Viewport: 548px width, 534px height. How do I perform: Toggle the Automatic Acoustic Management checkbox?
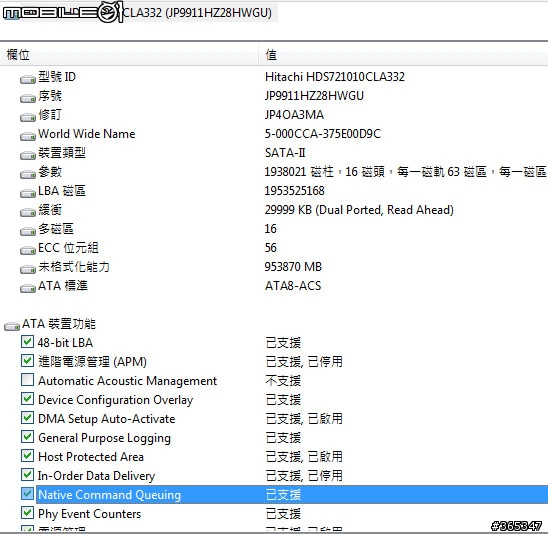(x=27, y=380)
